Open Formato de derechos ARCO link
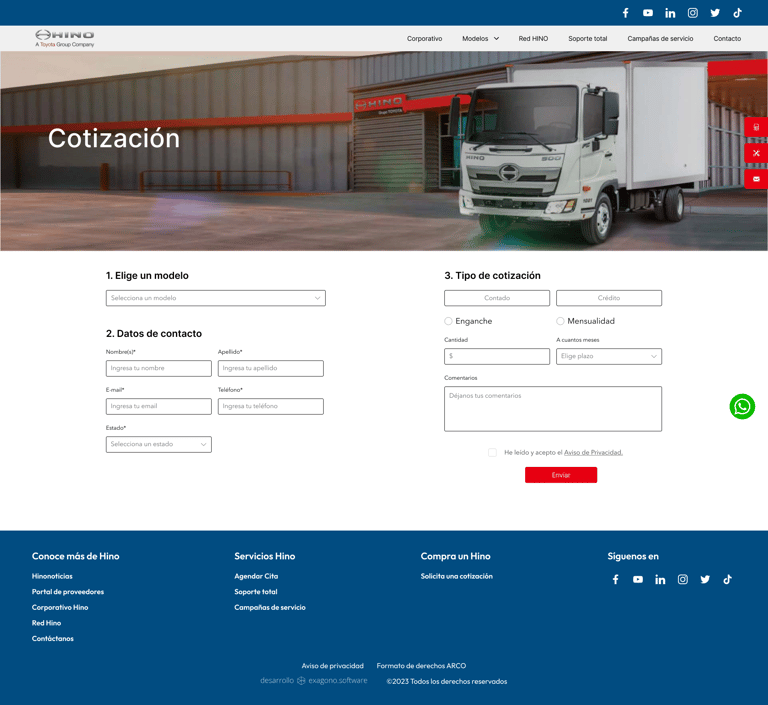 [421, 666]
